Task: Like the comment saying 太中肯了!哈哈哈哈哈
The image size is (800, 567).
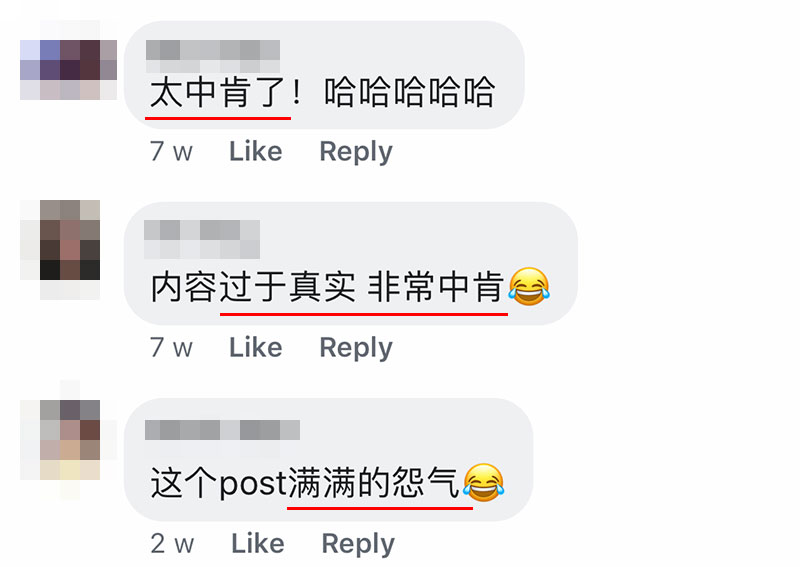Action: coord(256,151)
